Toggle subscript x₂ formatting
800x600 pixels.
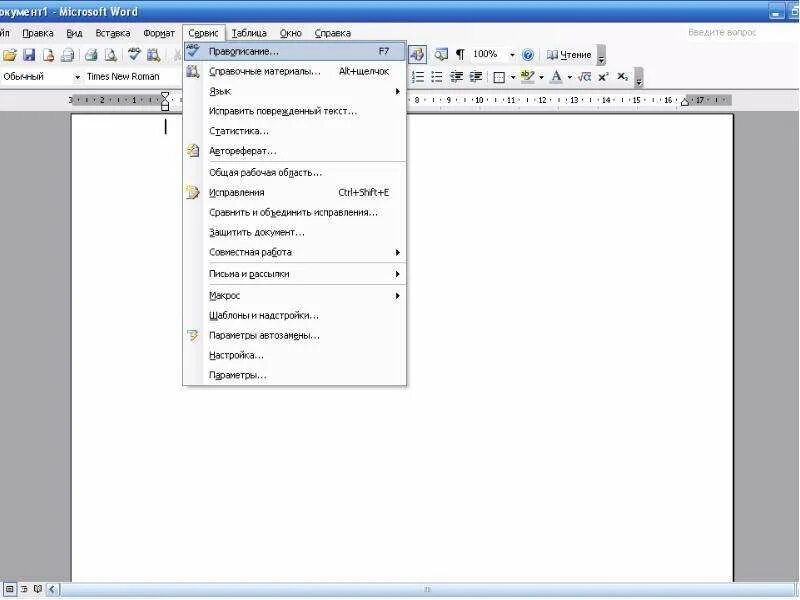[622, 77]
